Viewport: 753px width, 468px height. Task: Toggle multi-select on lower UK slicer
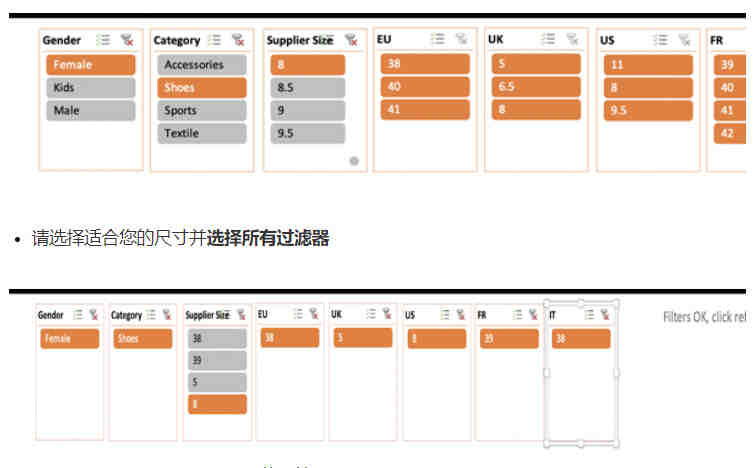point(371,314)
